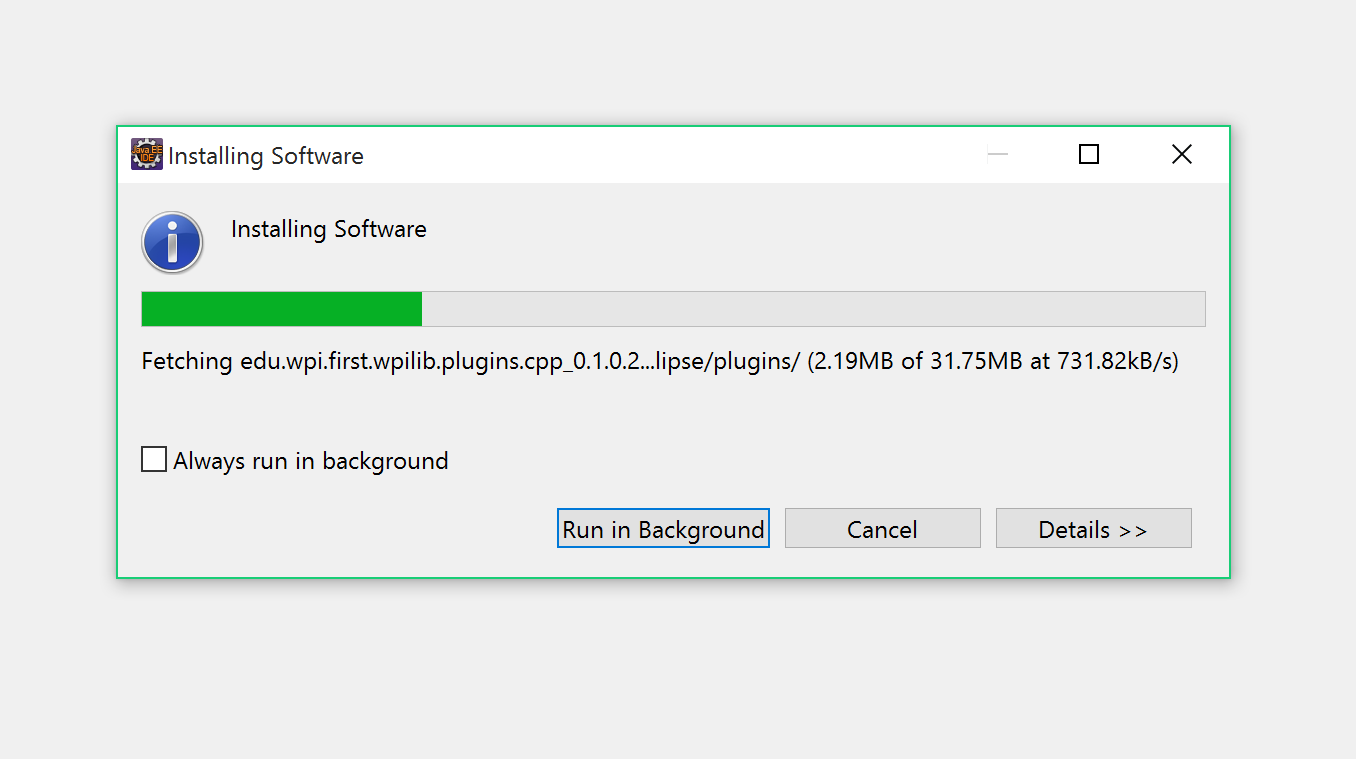Click Run in Background to continue installing
Viewport: 1356px width, 759px height.
pos(663,528)
